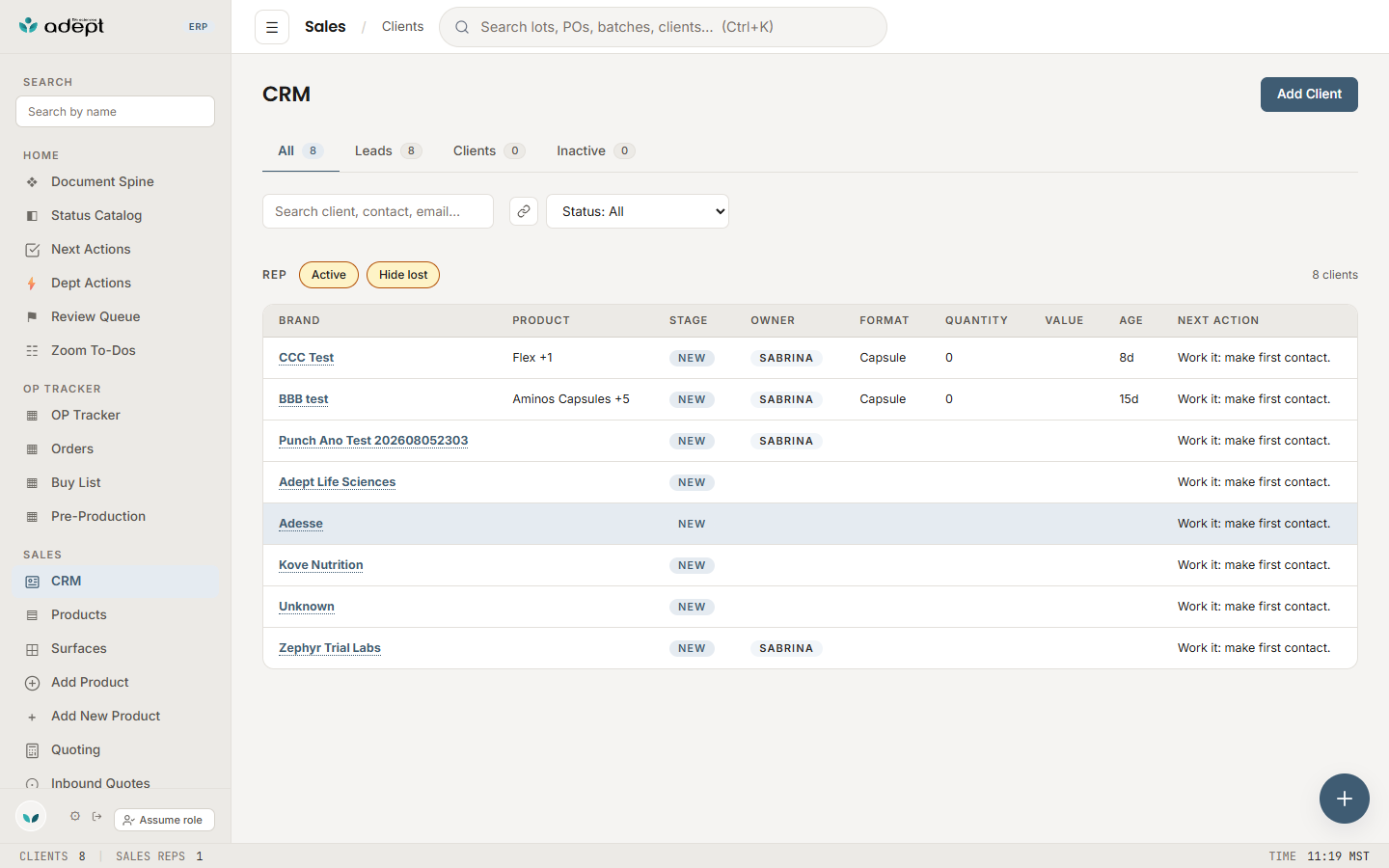Click the search magnifier icon in top bar
The height and width of the screenshot is (868, 1389).
462,27
